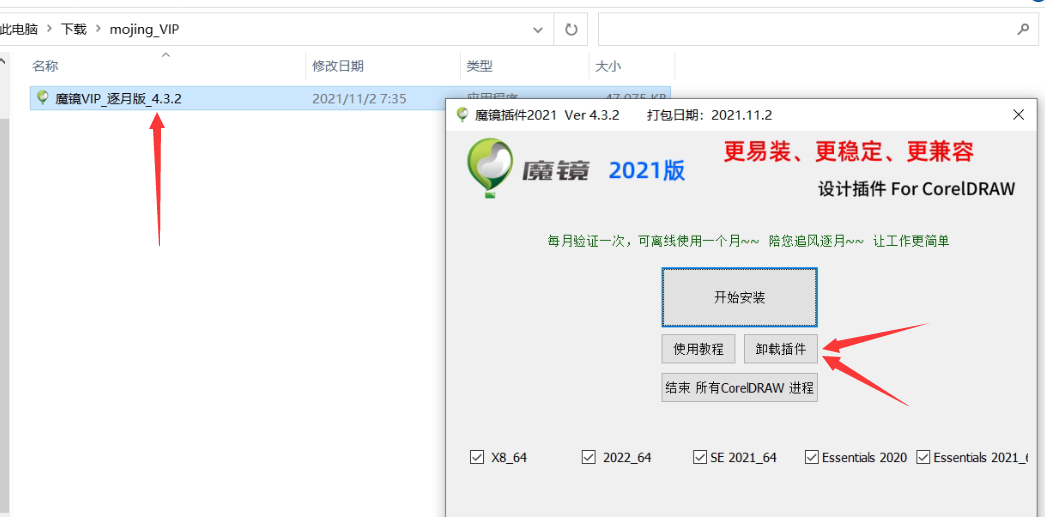The image size is (1045, 517).
Task: Click the 打包日期: 2021.11.2 title text
Action: tap(710, 115)
